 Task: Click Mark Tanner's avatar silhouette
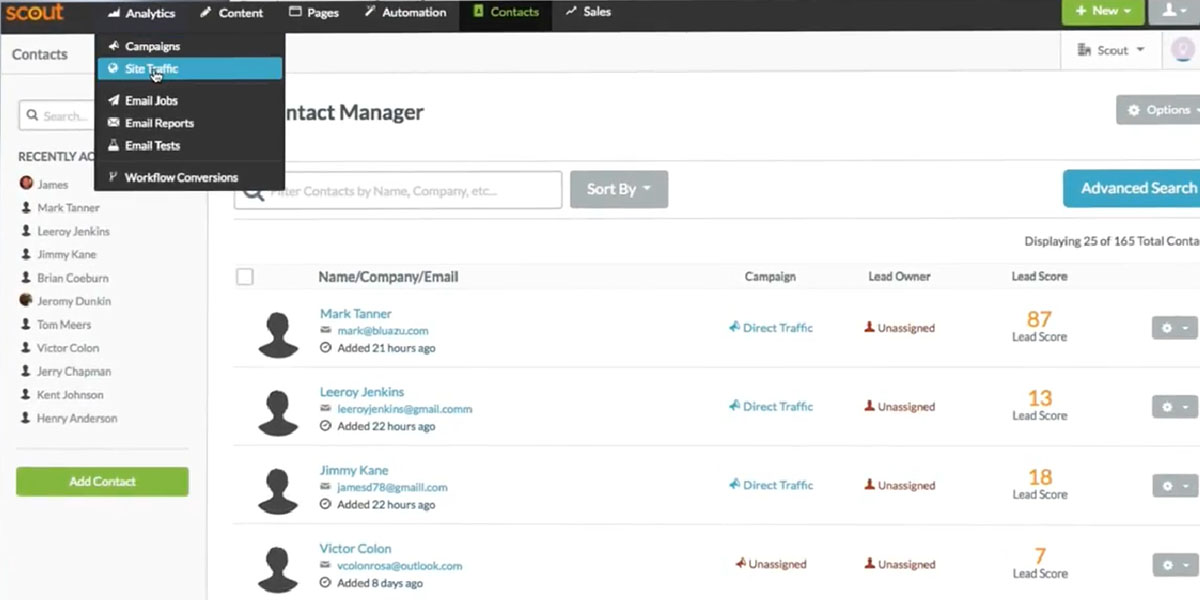coord(279,333)
